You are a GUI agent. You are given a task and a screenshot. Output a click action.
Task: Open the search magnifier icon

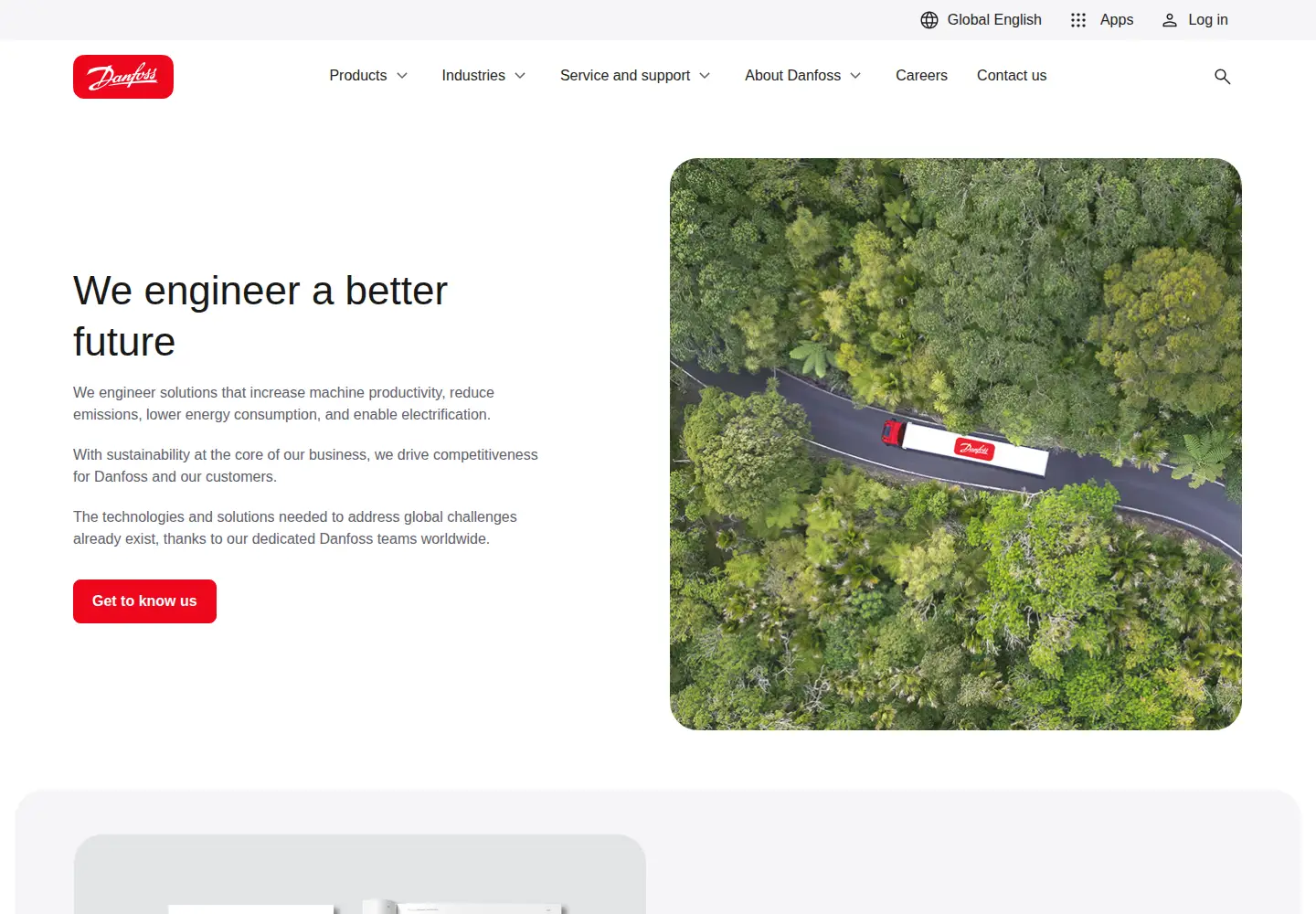click(1223, 77)
